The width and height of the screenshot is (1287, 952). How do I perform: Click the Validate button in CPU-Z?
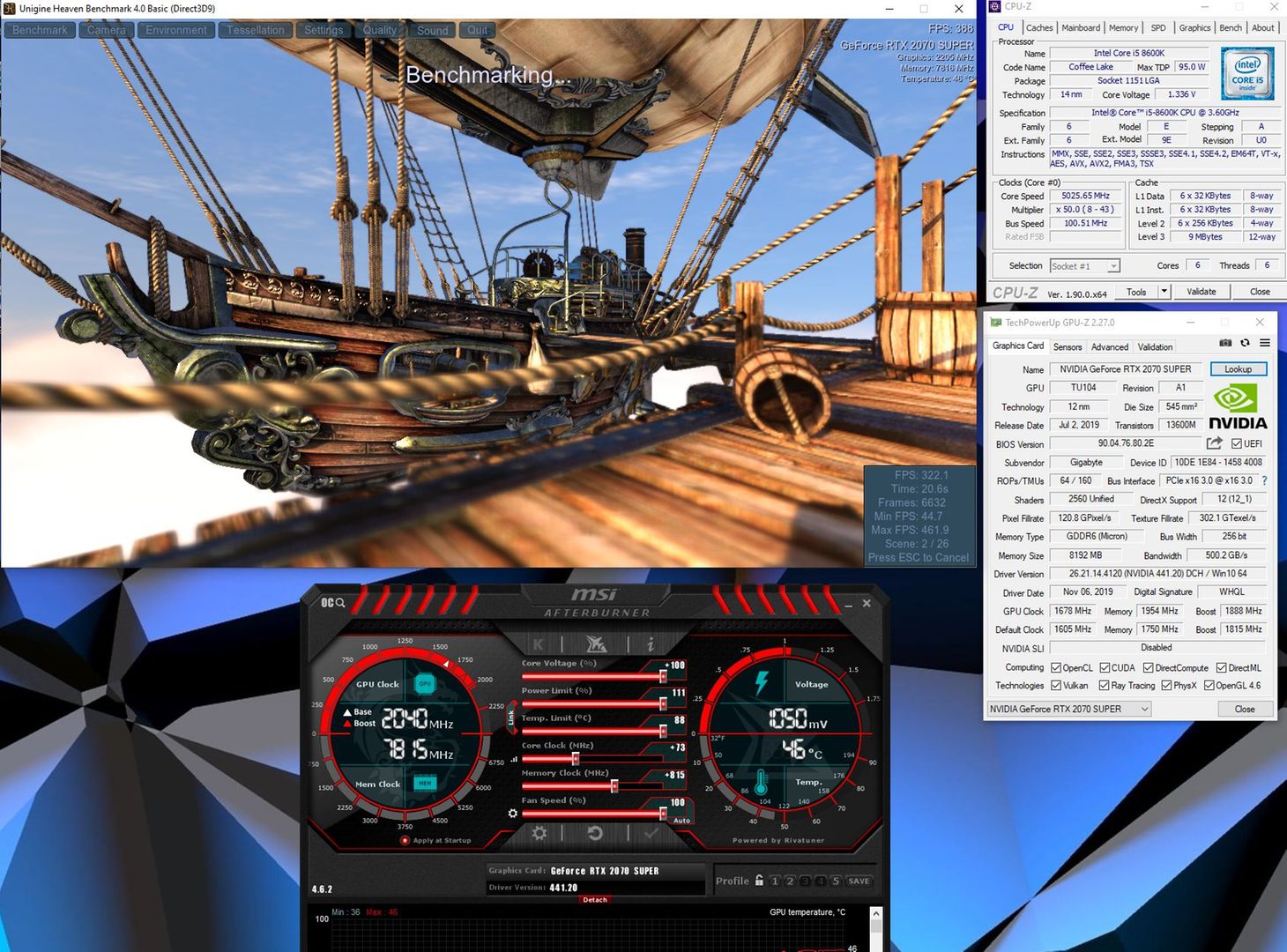click(1201, 292)
